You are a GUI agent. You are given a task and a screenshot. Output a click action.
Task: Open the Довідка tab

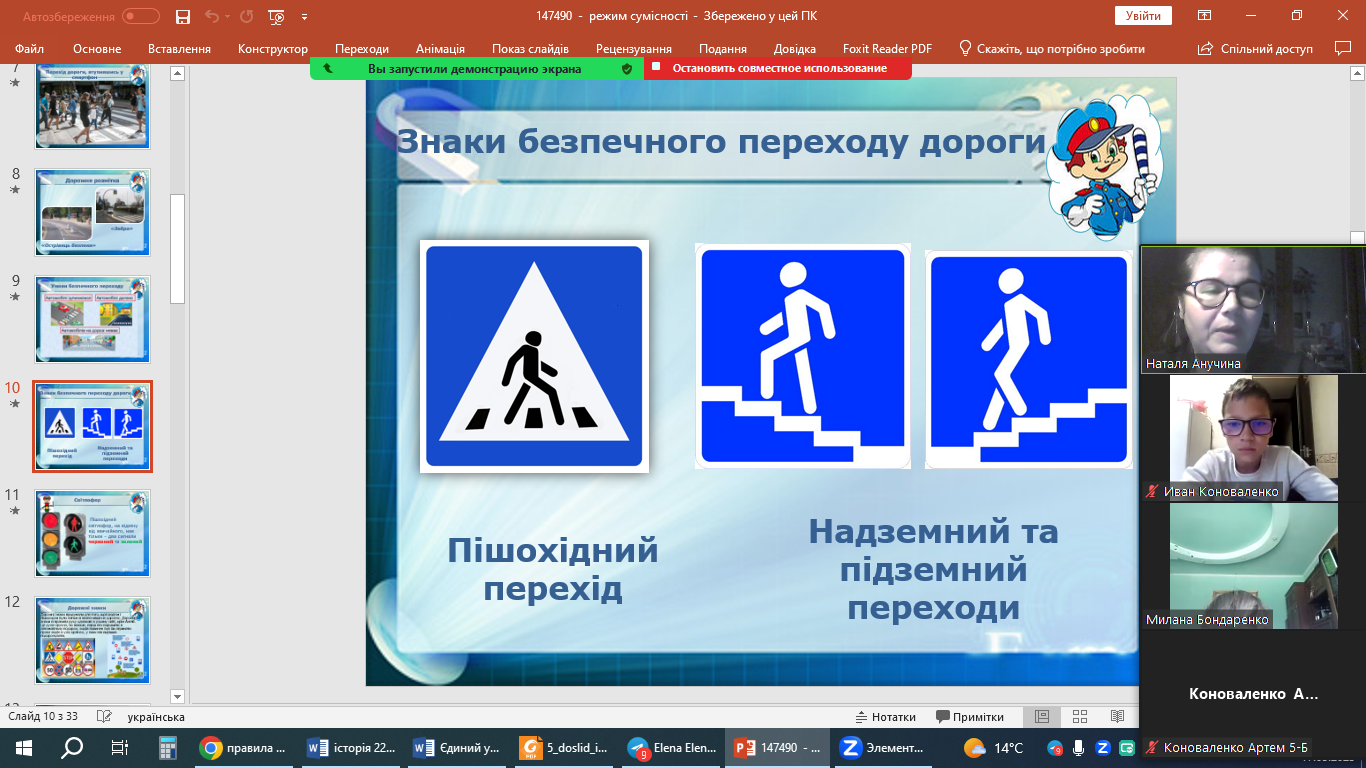click(x=795, y=49)
